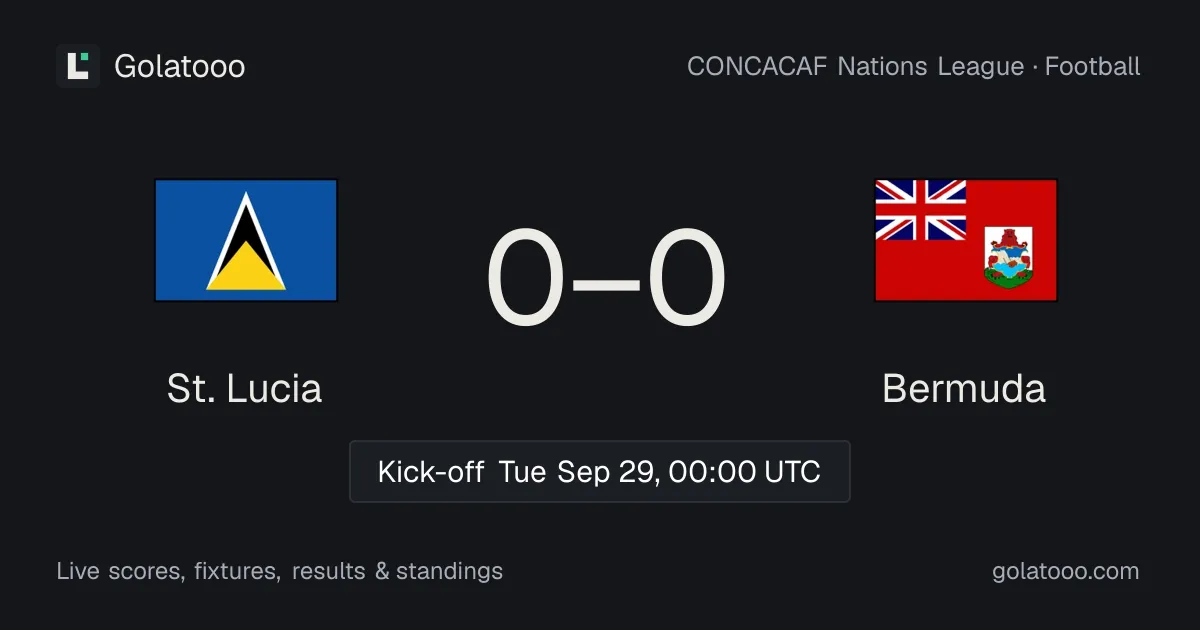The width and height of the screenshot is (1200, 630).
Task: Click the Union Jack on Bermuda flag
Action: (920, 210)
